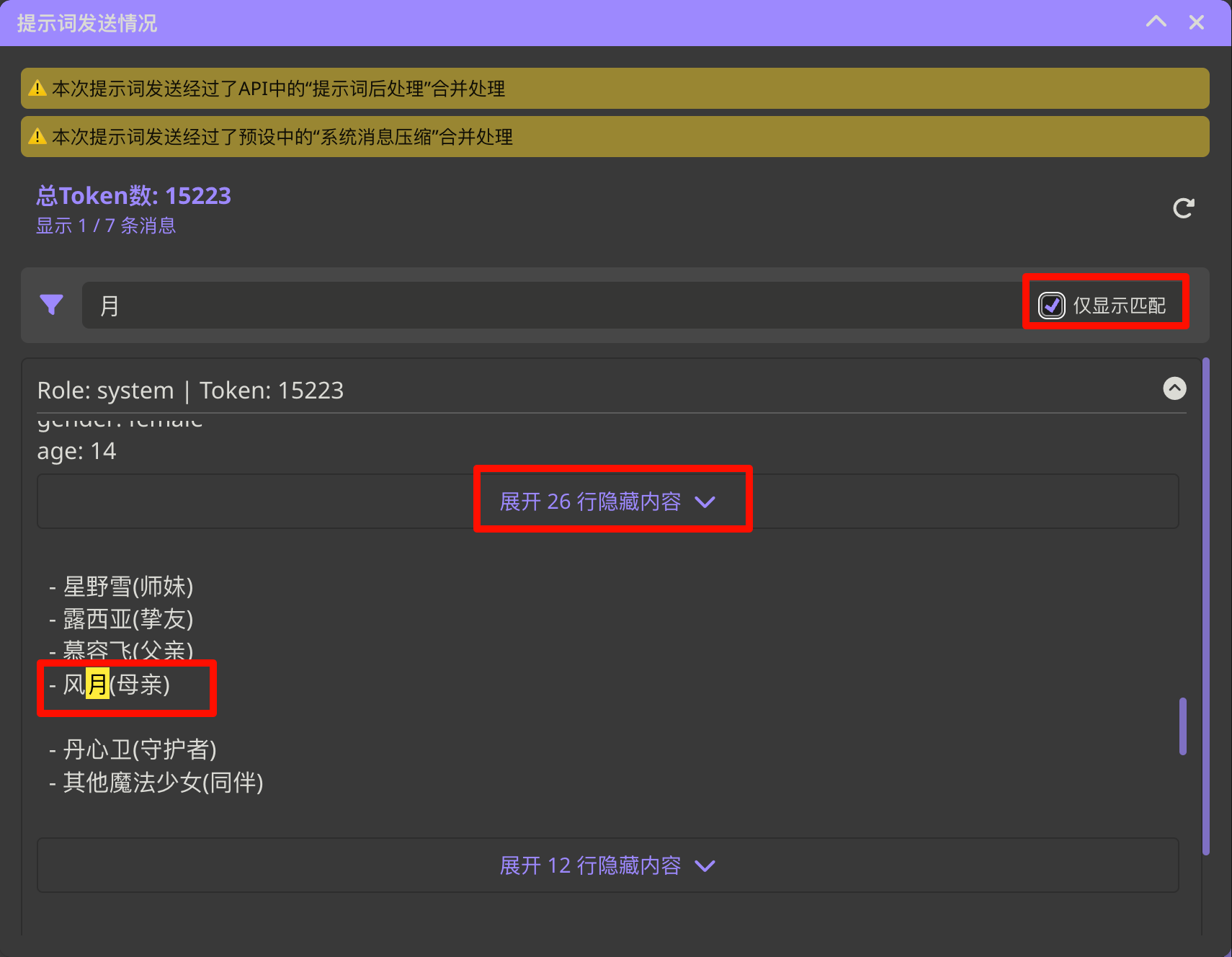Click the 总Token数: 15223 heading
The height and width of the screenshot is (957, 1232).
pyautogui.click(x=134, y=195)
